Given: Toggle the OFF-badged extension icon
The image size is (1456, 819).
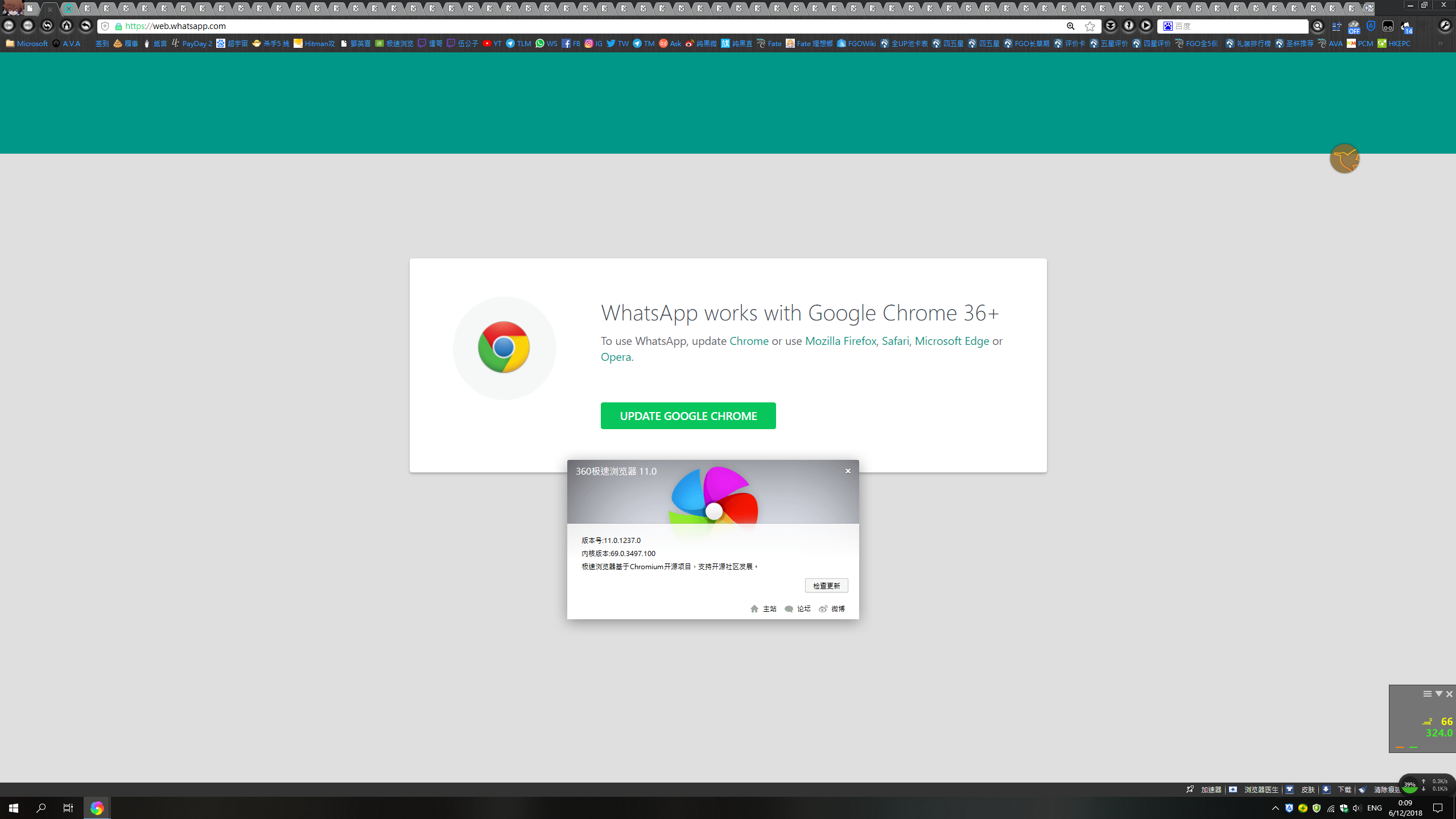Looking at the screenshot, I should coord(1353,26).
